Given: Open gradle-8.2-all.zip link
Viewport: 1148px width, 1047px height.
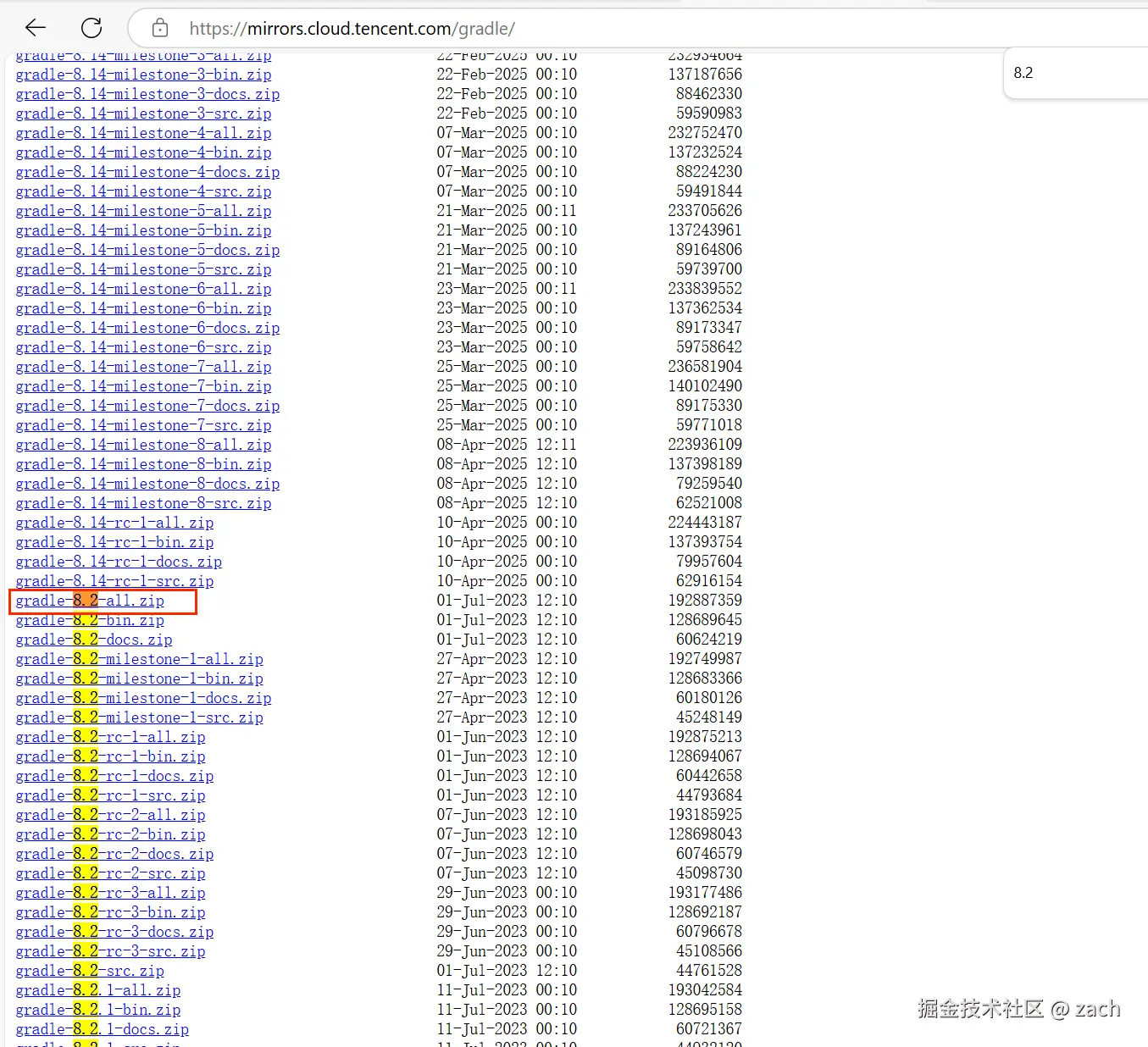Looking at the screenshot, I should click(90, 601).
